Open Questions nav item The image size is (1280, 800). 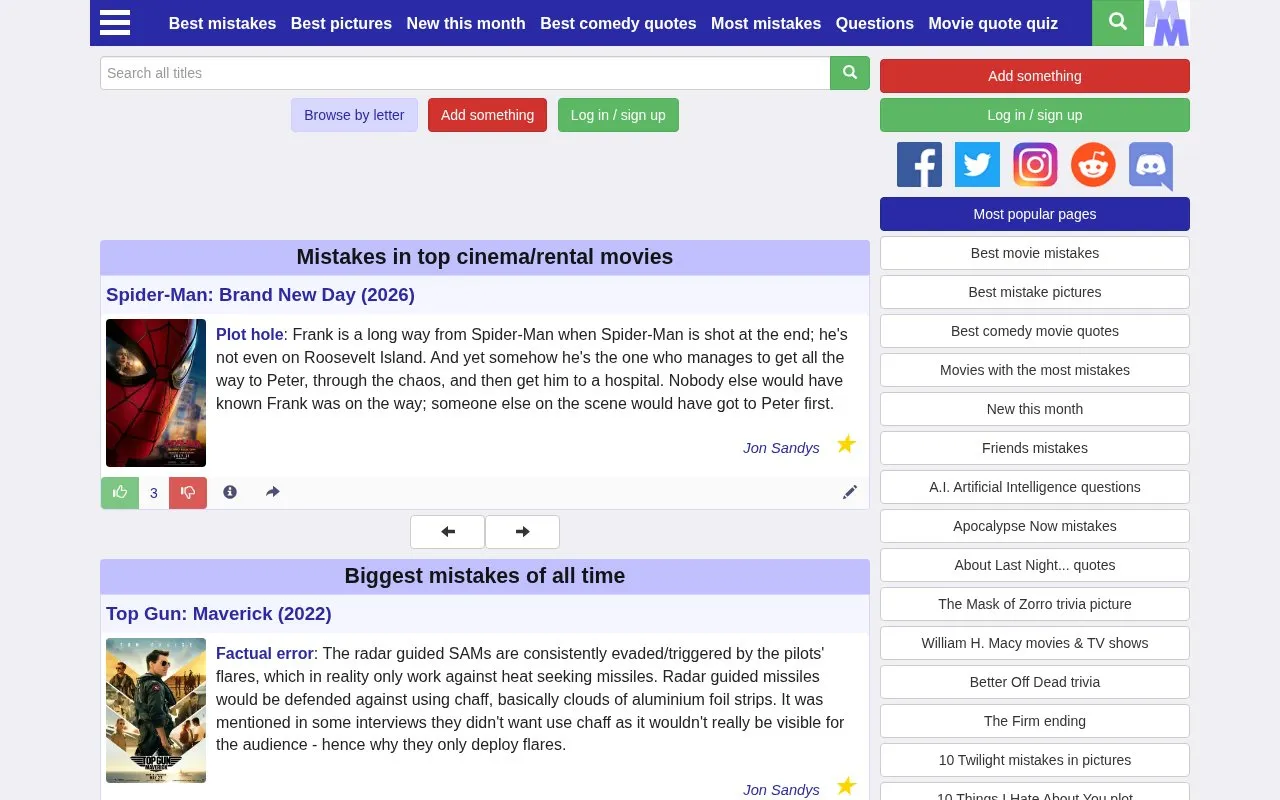(875, 23)
